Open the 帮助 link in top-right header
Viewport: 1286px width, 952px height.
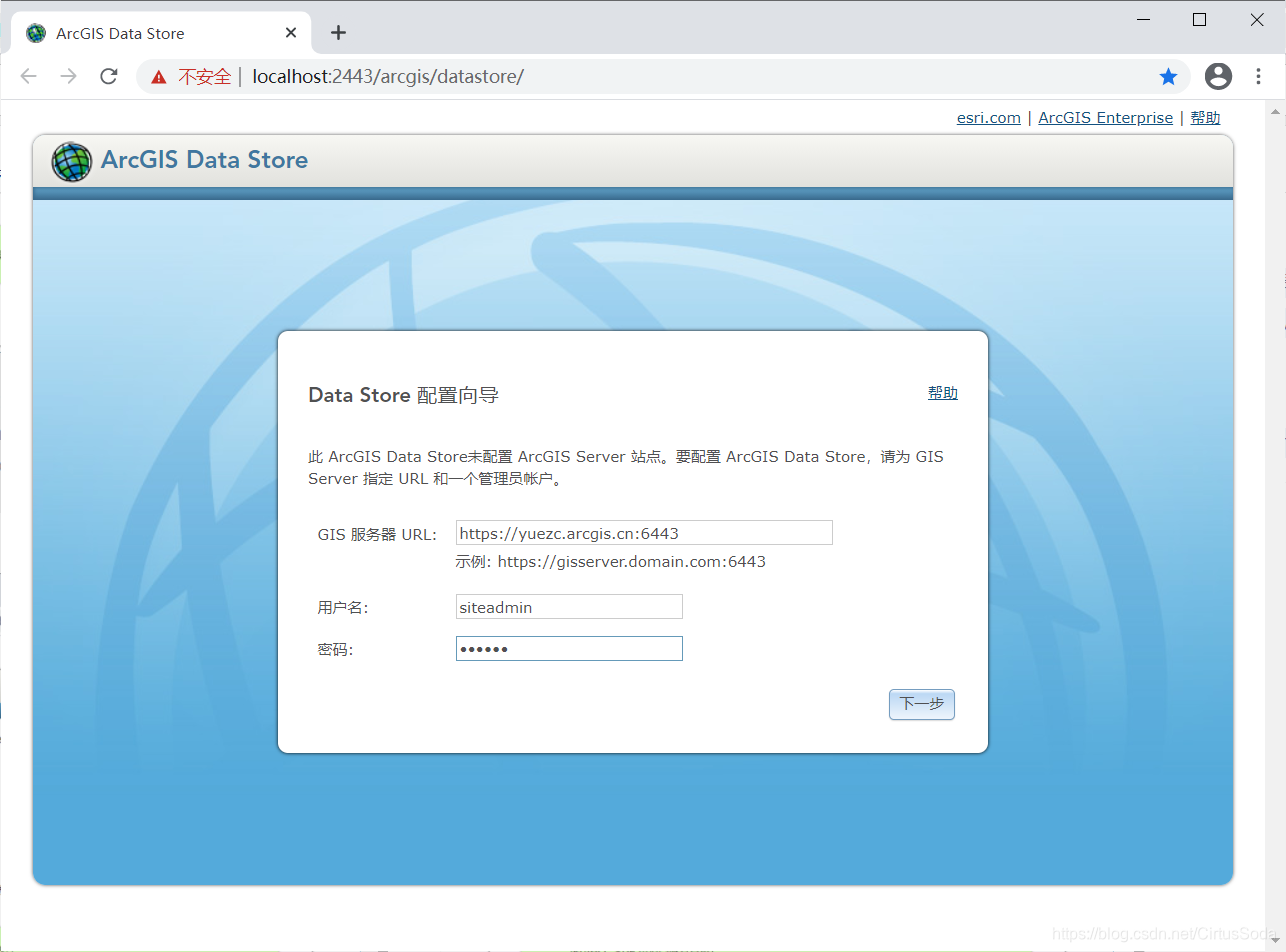click(1205, 118)
